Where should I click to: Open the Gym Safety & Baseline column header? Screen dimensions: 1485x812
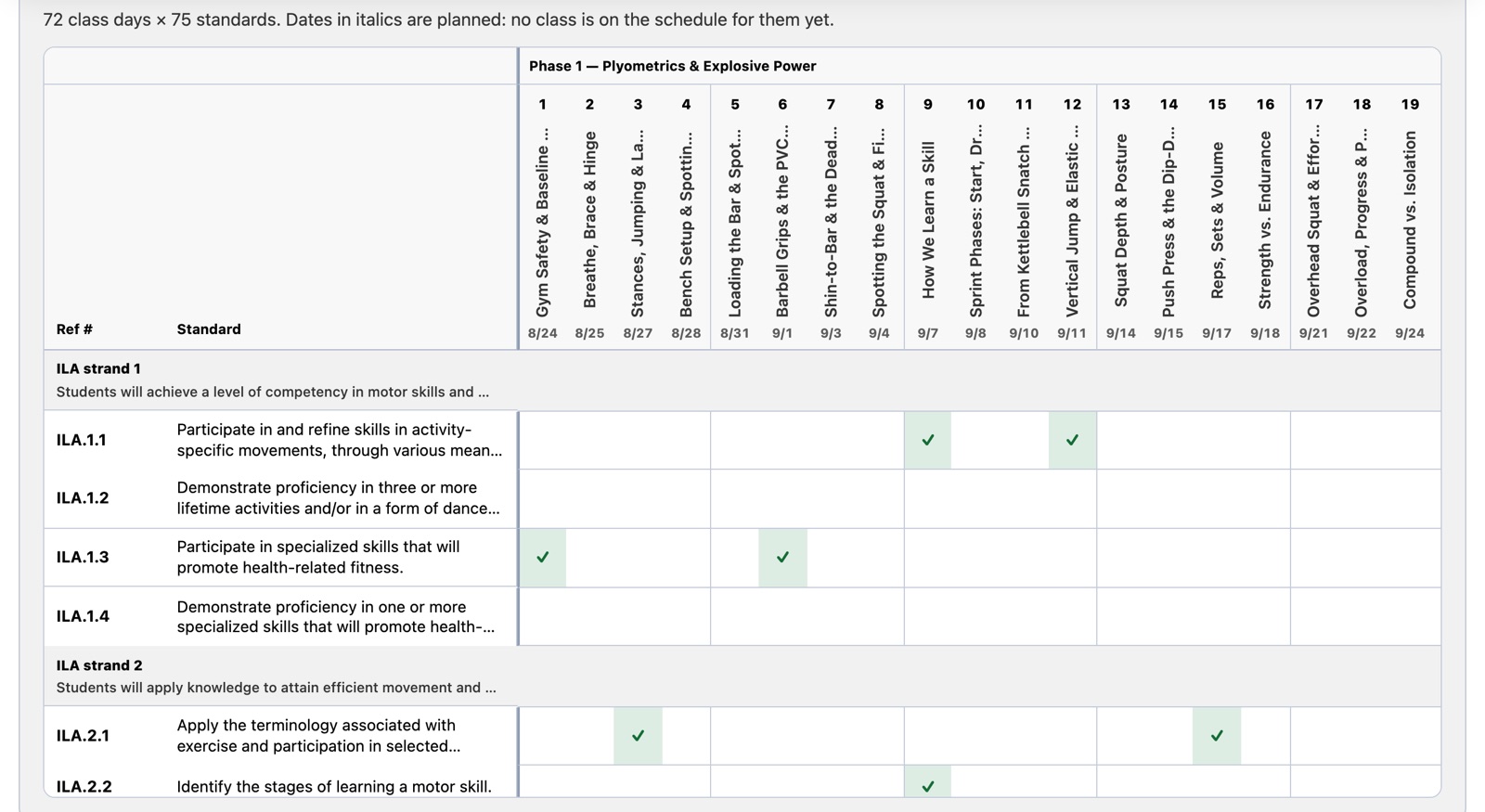[x=543, y=219]
